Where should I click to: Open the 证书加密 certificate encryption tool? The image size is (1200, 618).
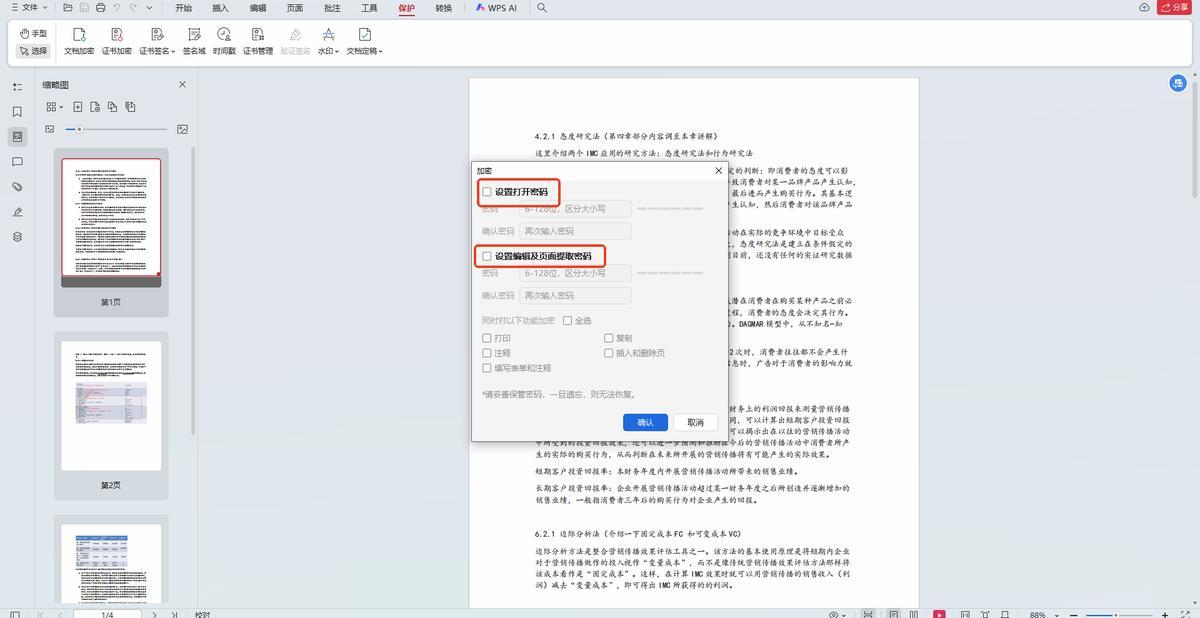(x=117, y=40)
